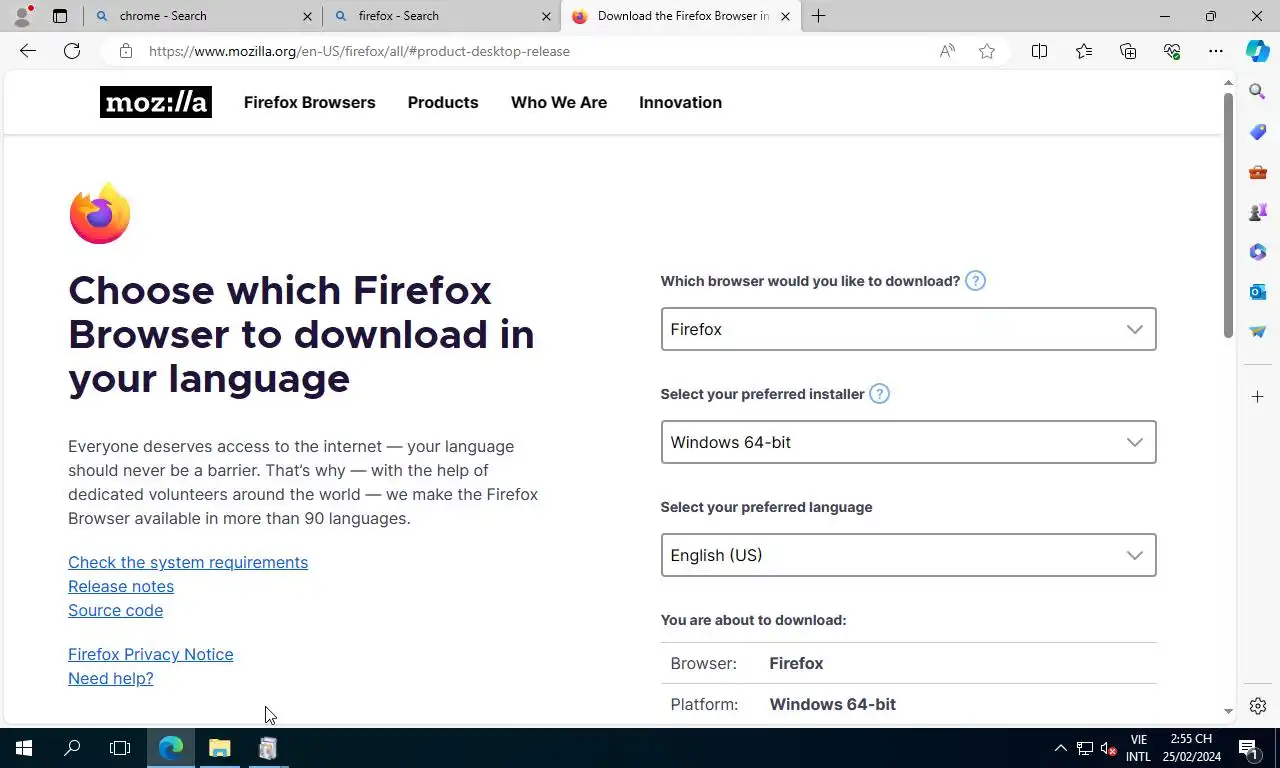Viewport: 1280px width, 768px height.
Task: Customize sidebar with plus icon
Action: coord(1258,397)
